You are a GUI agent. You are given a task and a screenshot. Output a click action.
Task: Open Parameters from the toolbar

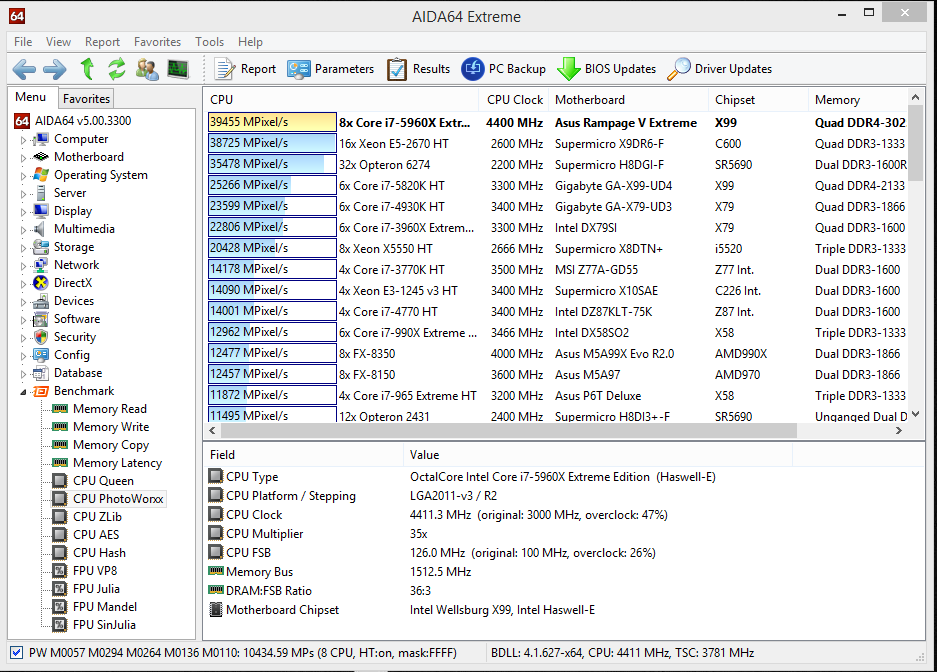point(330,69)
